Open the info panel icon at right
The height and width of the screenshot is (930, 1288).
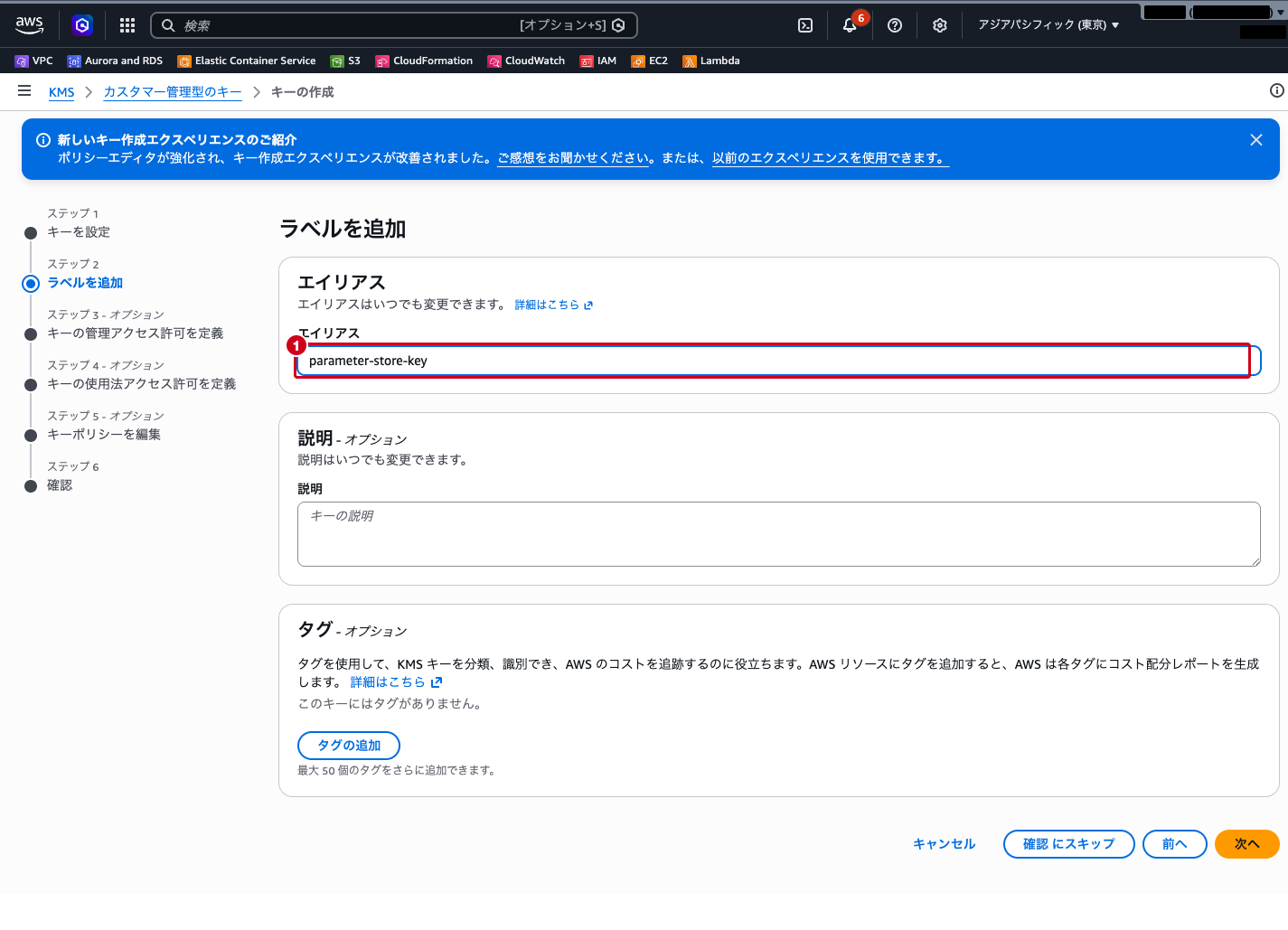click(x=1276, y=90)
